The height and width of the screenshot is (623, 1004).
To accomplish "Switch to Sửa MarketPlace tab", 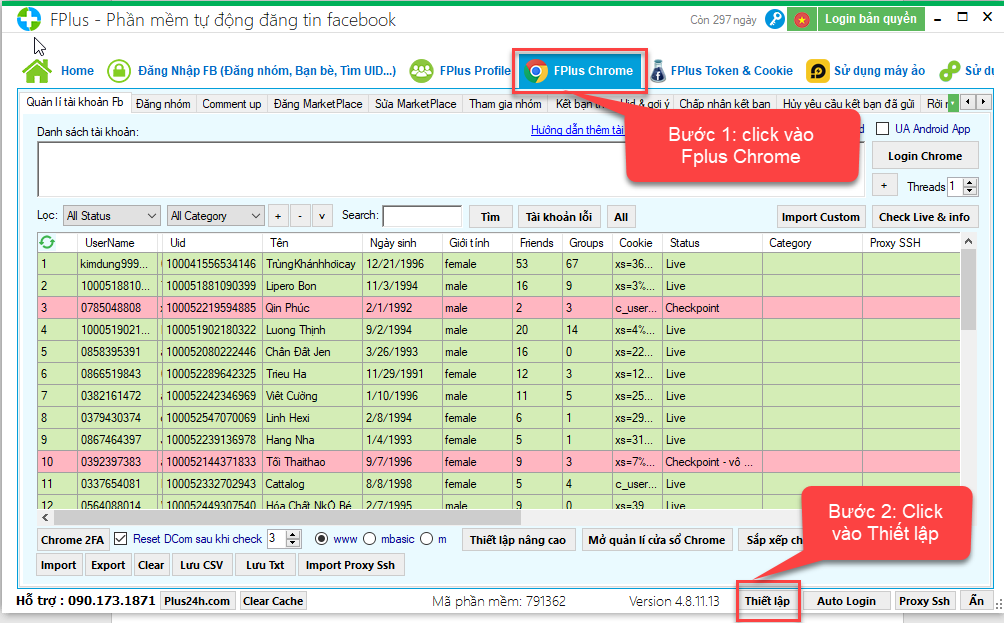I will pyautogui.click(x=416, y=104).
